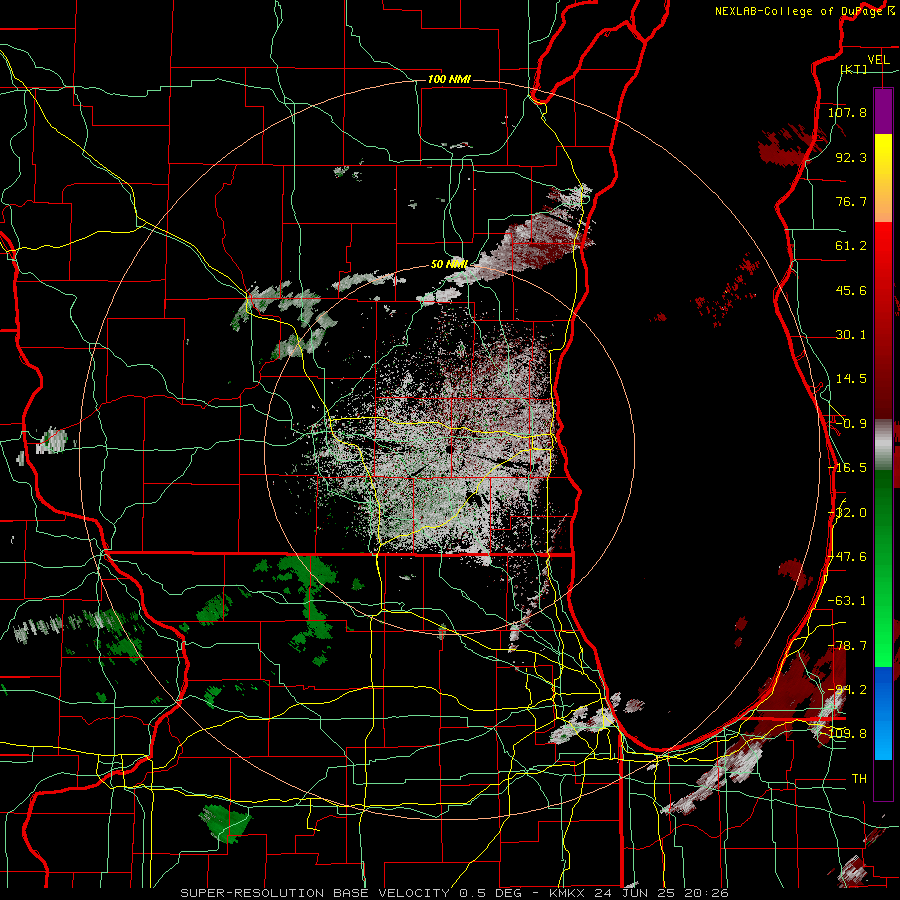Click the -16.5 velocity scale value
This screenshot has height=900, width=900.
[847, 468]
